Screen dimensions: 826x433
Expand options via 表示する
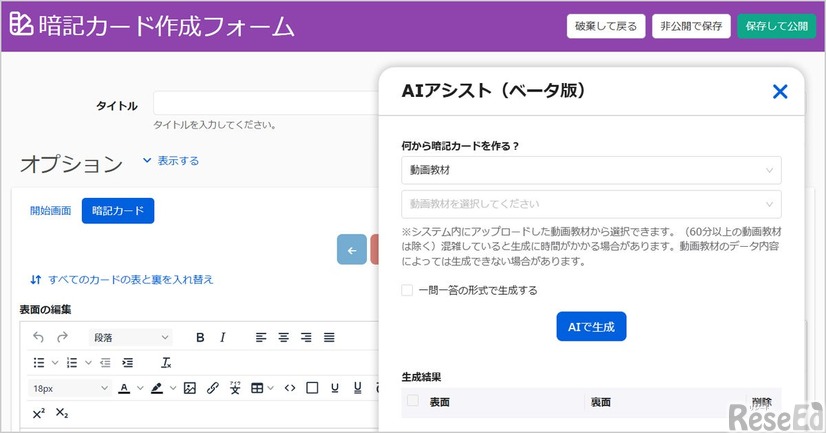click(171, 161)
